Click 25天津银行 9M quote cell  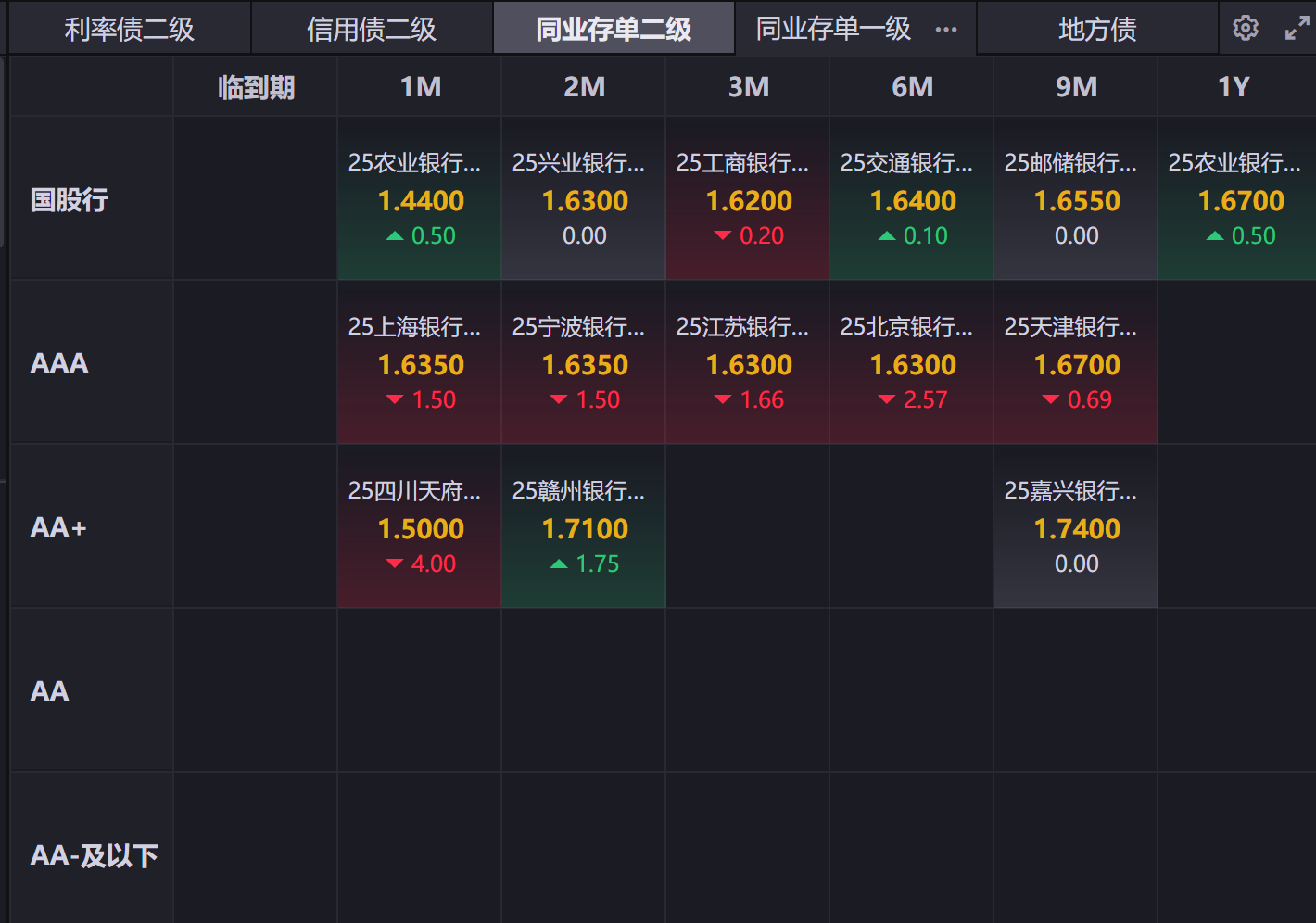tap(1076, 363)
